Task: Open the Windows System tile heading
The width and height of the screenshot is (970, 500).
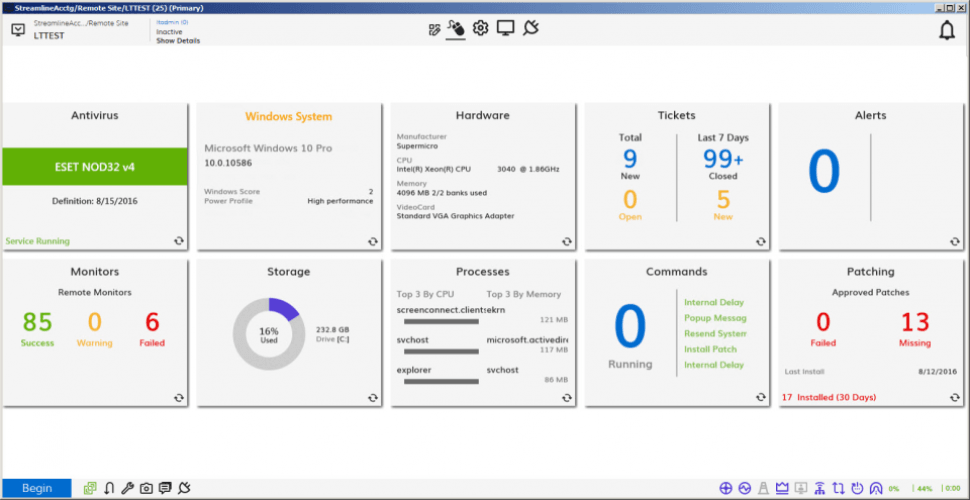Action: click(x=288, y=116)
